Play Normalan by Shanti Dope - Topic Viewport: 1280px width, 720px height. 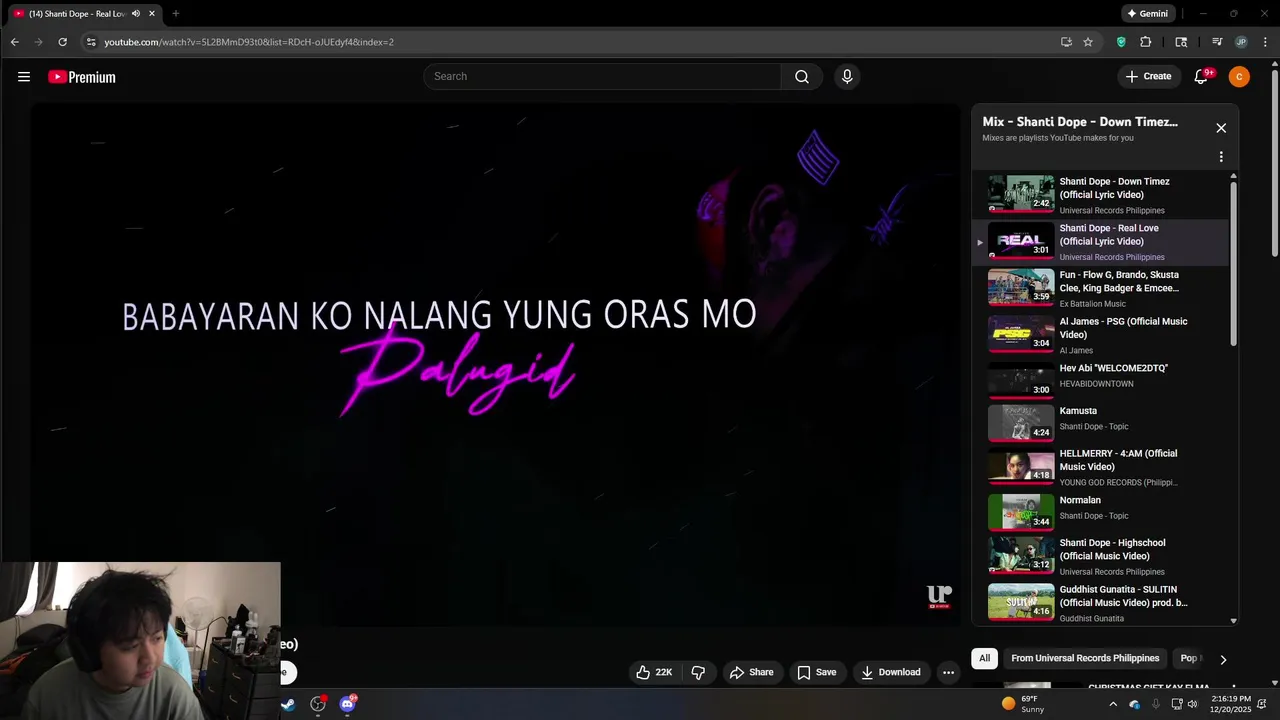tap(1100, 512)
